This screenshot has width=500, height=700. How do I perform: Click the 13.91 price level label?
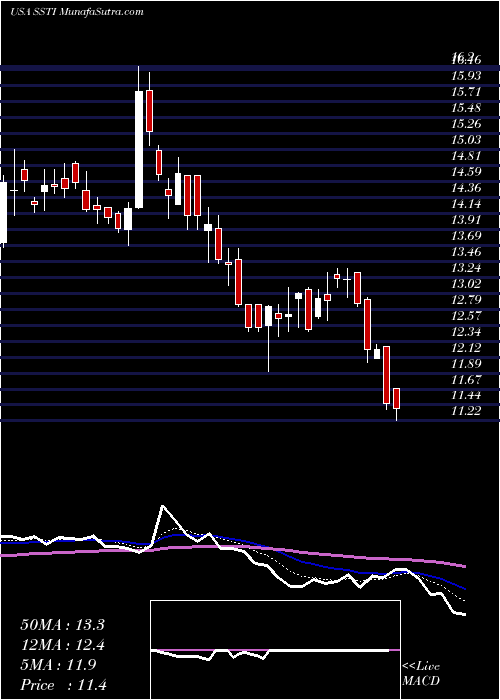pos(466,220)
